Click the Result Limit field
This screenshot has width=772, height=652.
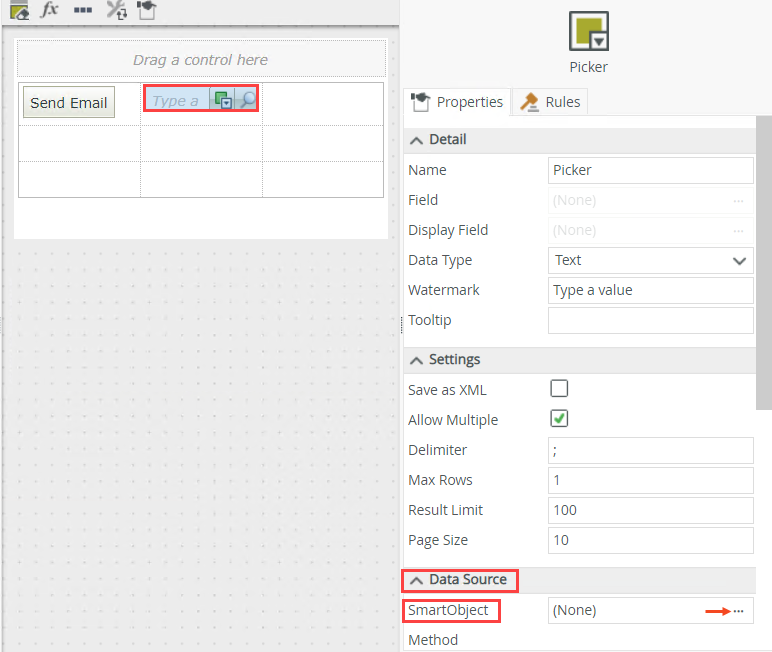point(650,510)
